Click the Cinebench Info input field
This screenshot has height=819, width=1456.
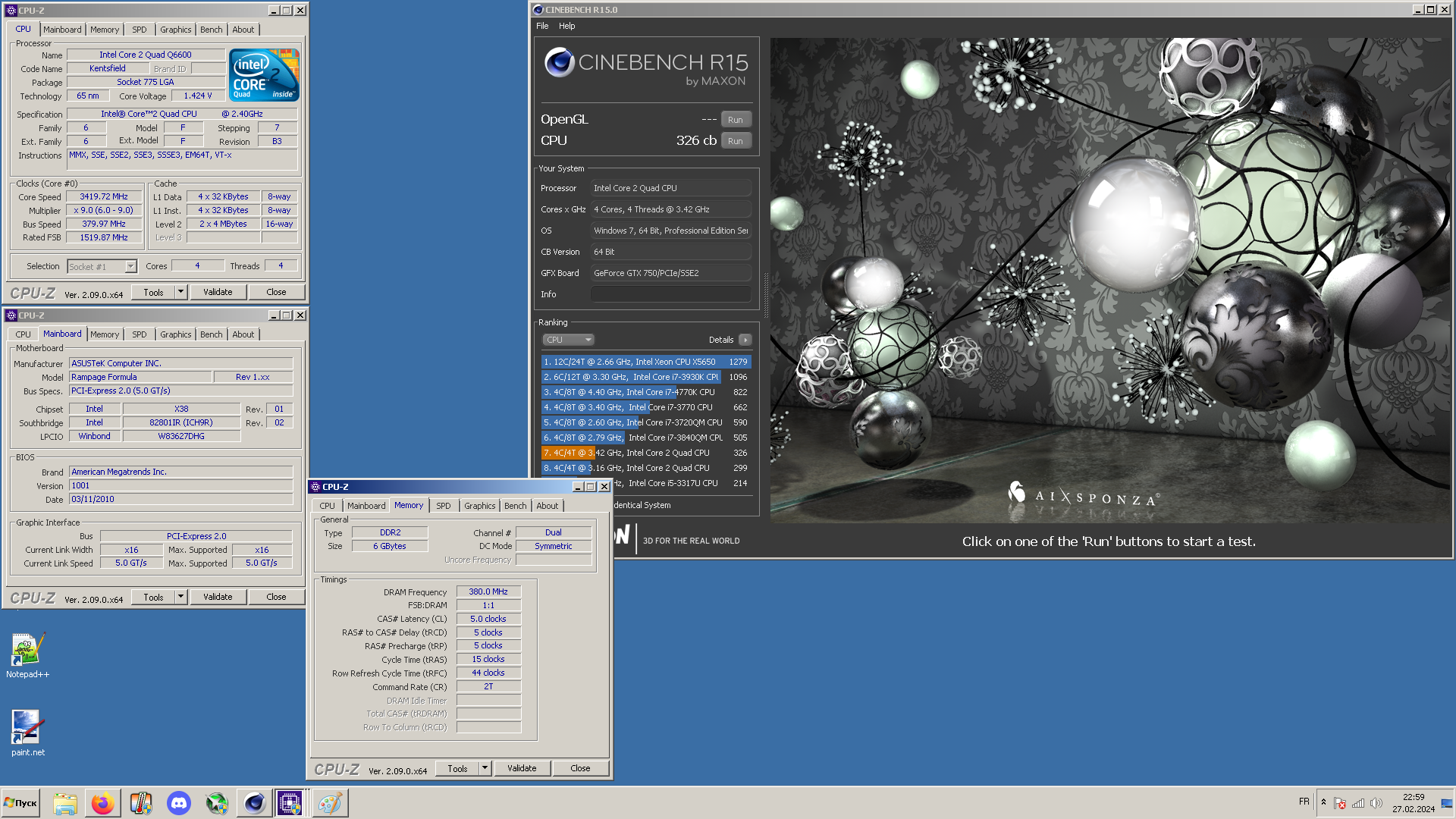[x=671, y=294]
